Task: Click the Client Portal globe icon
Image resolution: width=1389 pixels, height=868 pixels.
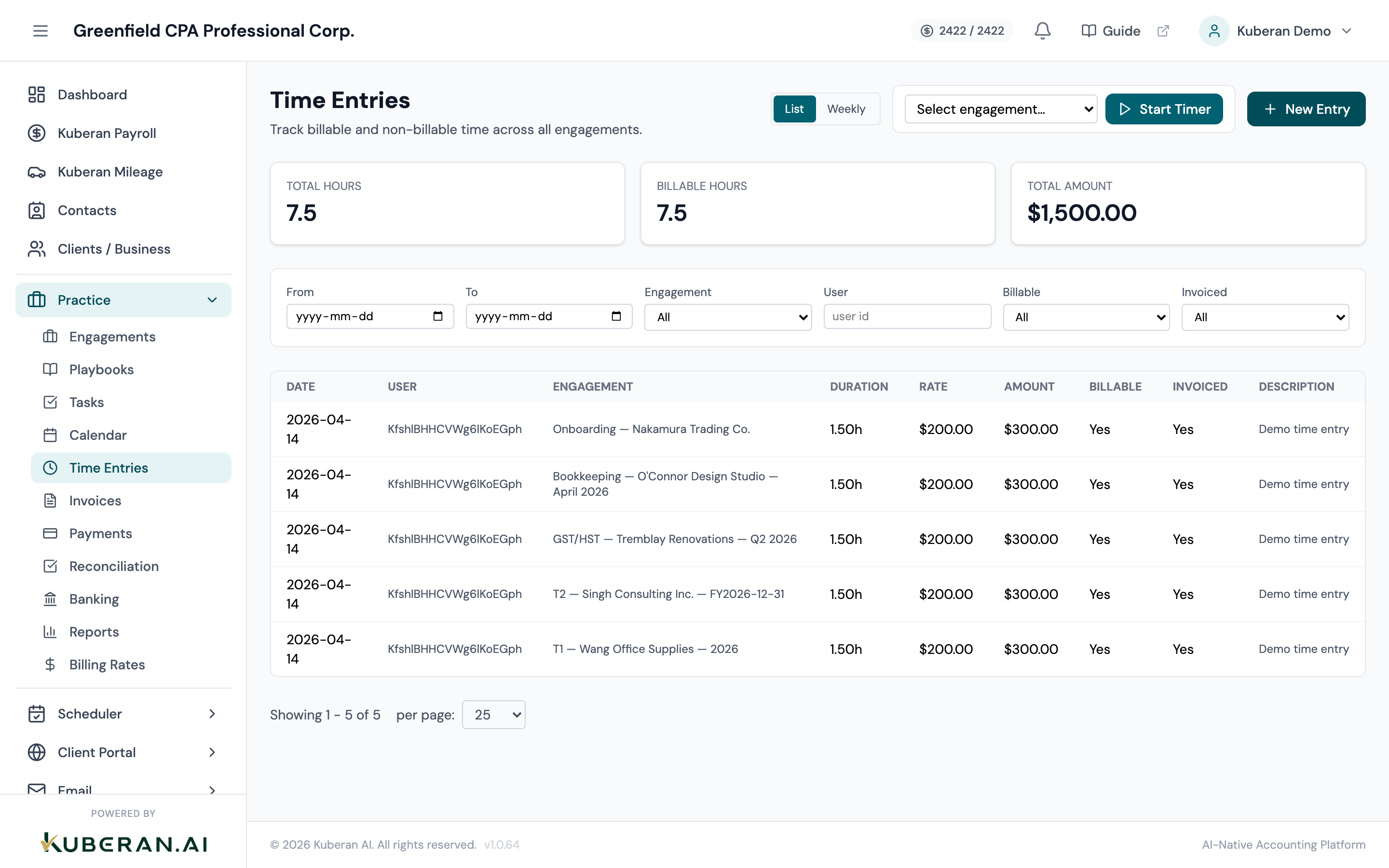Action: tap(37, 752)
